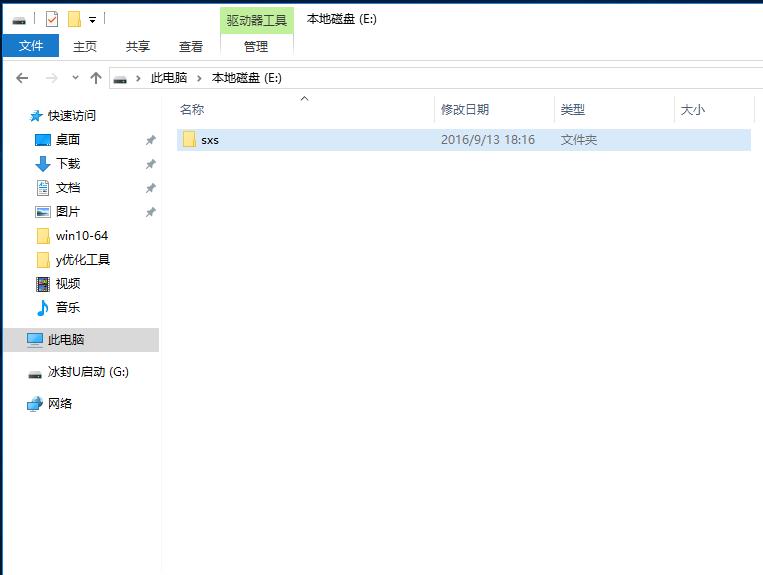This screenshot has width=763, height=575.
Task: Open the Customize Quick Access Toolbar dropdown
Action: click(92, 20)
